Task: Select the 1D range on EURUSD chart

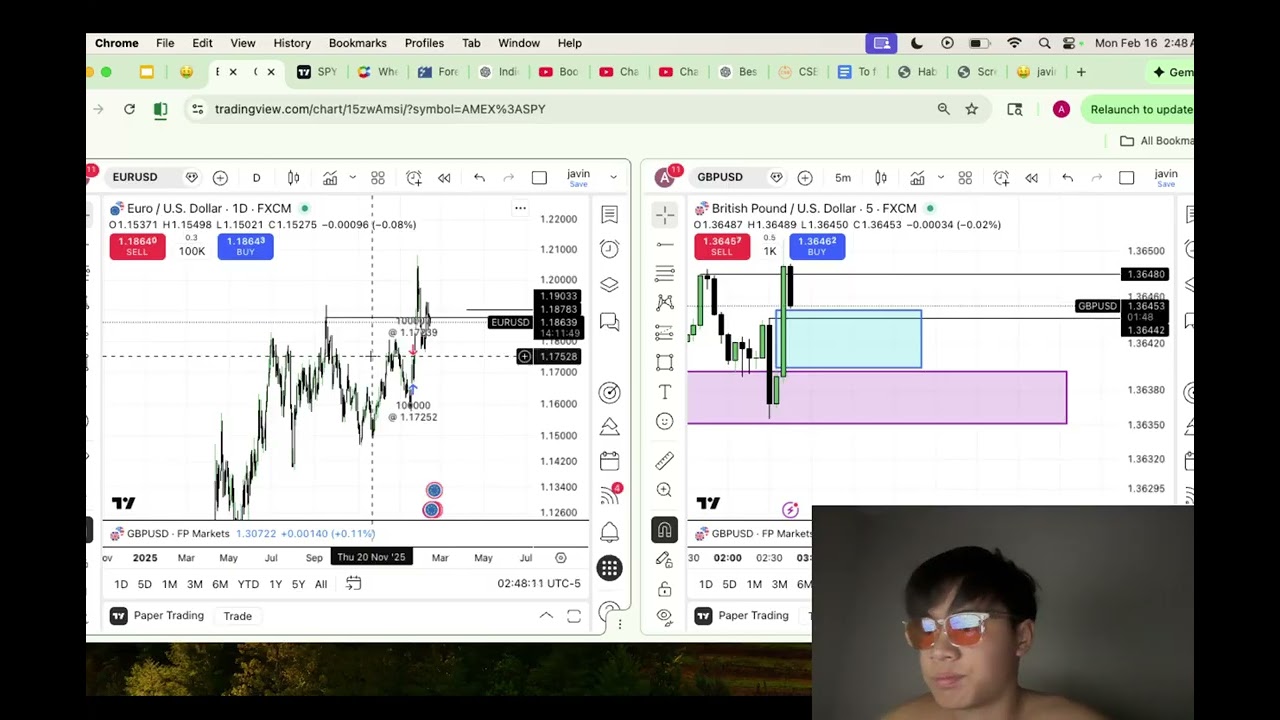Action: [x=121, y=584]
